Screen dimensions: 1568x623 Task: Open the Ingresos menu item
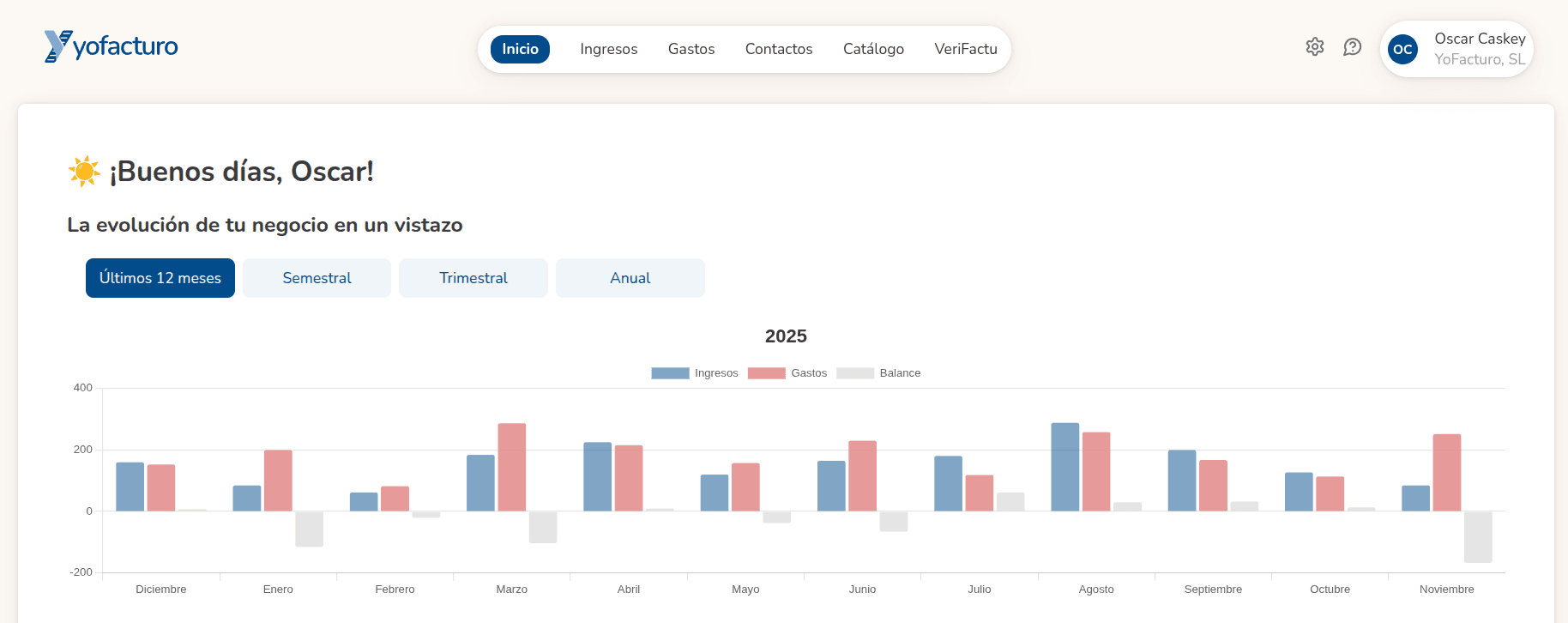click(x=608, y=49)
